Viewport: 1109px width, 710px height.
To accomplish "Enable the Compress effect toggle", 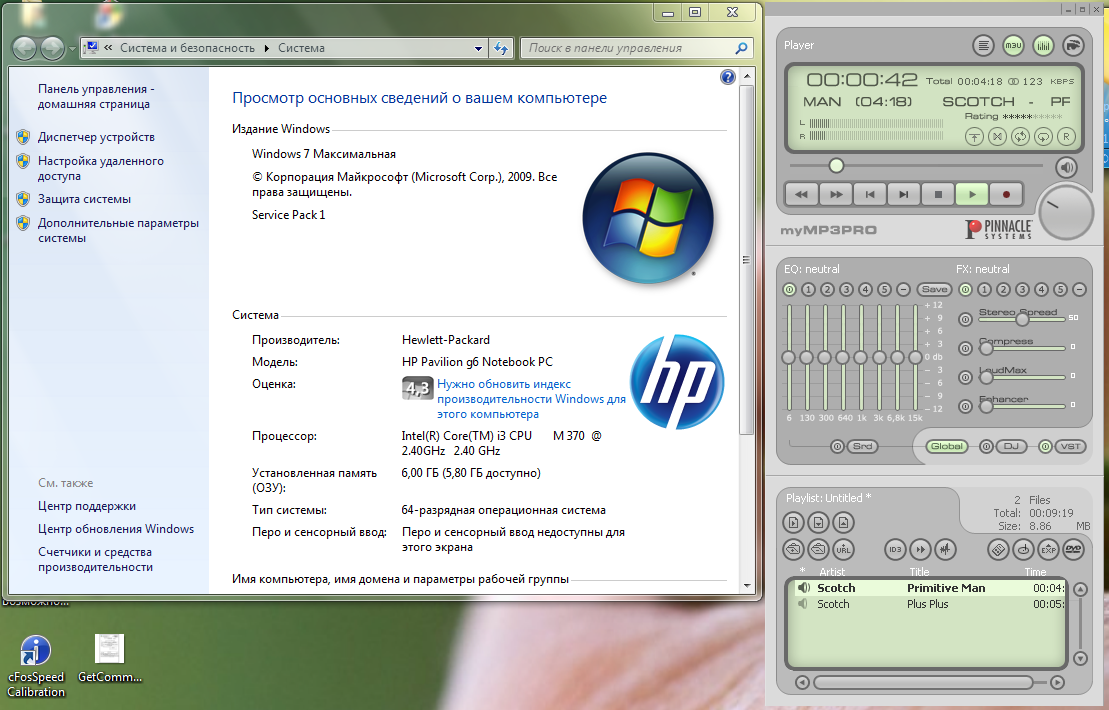I will click(965, 349).
